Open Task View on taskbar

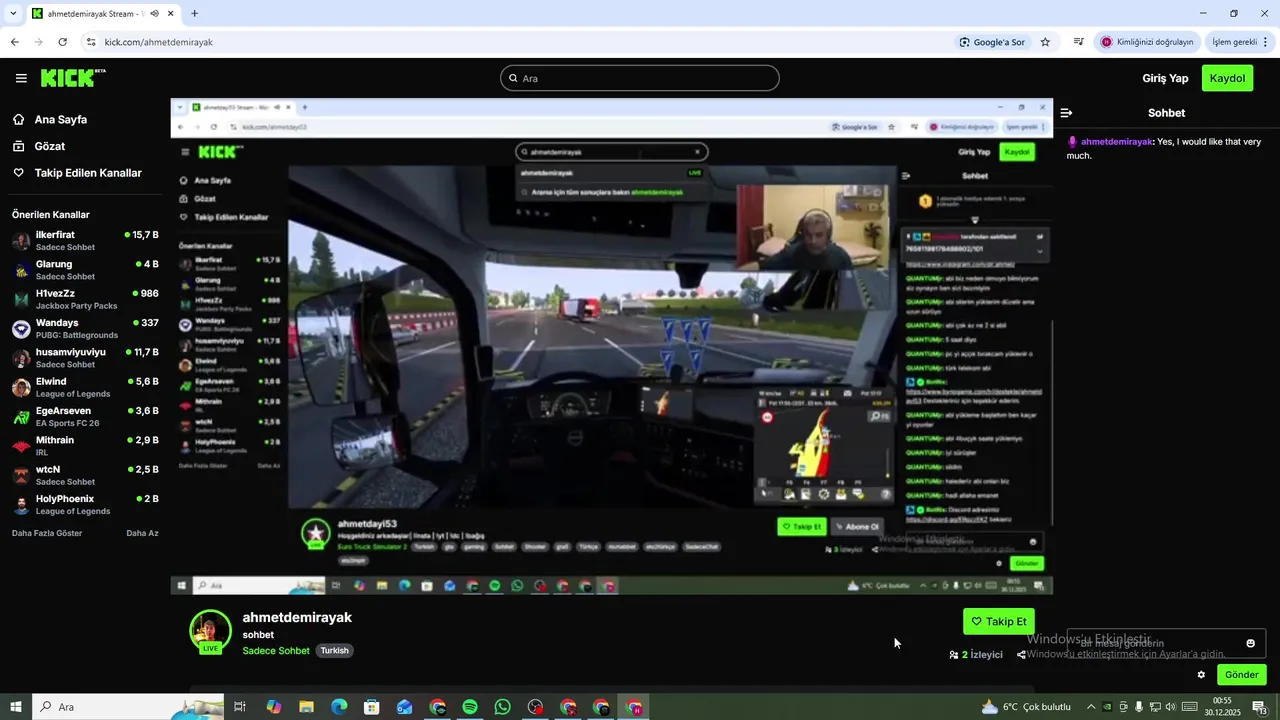click(240, 707)
